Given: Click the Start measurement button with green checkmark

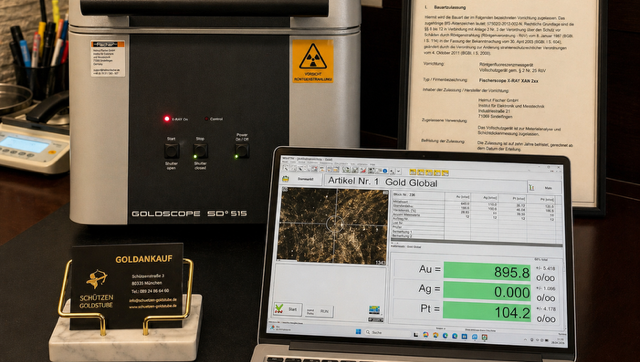Looking at the screenshot, I should coord(288,309).
